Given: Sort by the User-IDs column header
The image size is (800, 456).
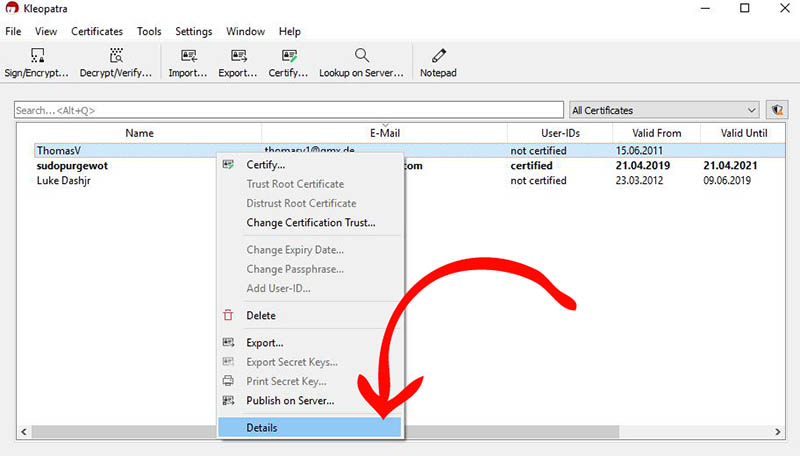Looking at the screenshot, I should [x=560, y=133].
